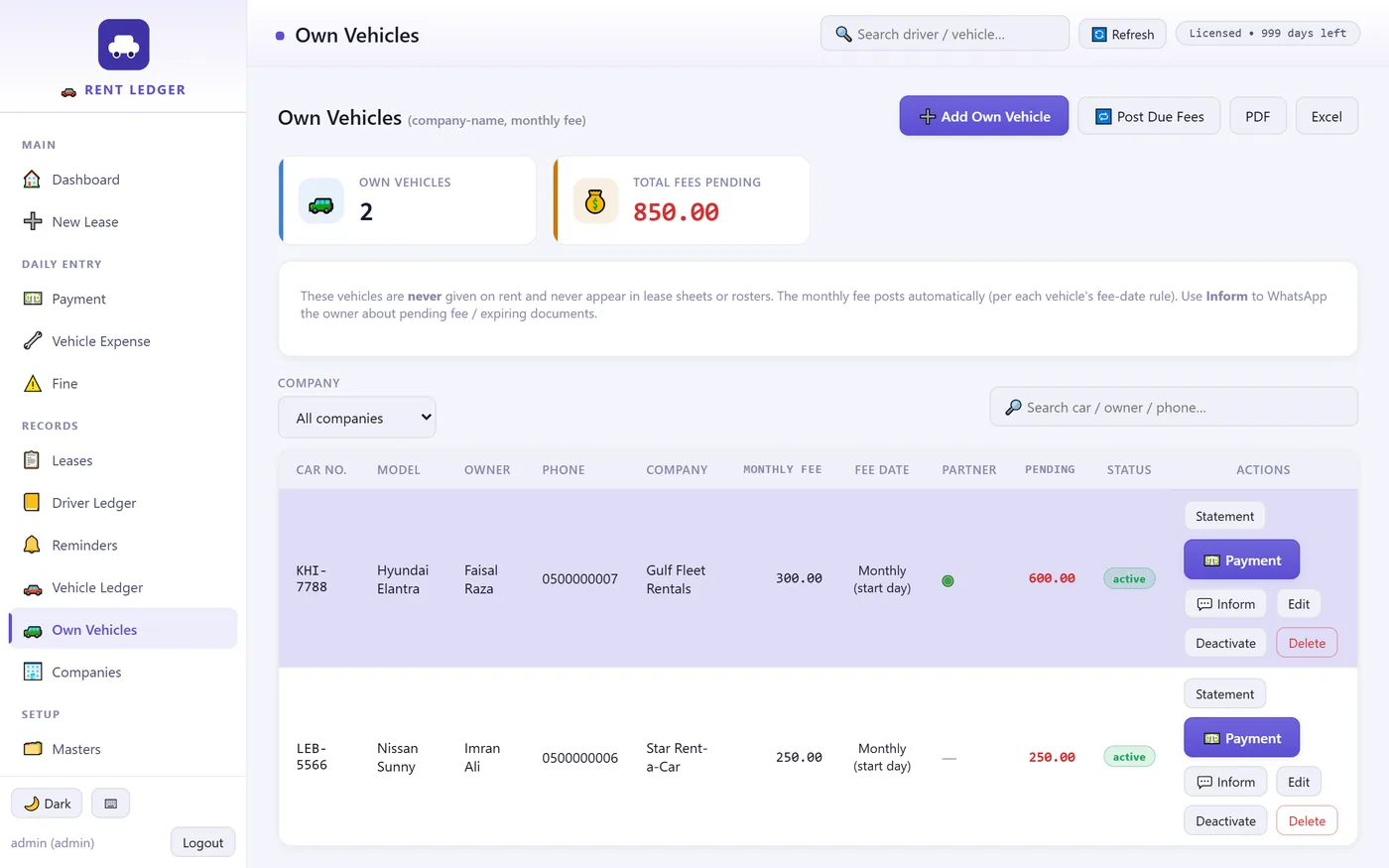Click the Star Rent-a-Car company cell
This screenshot has width=1389, height=868.
coord(677,757)
